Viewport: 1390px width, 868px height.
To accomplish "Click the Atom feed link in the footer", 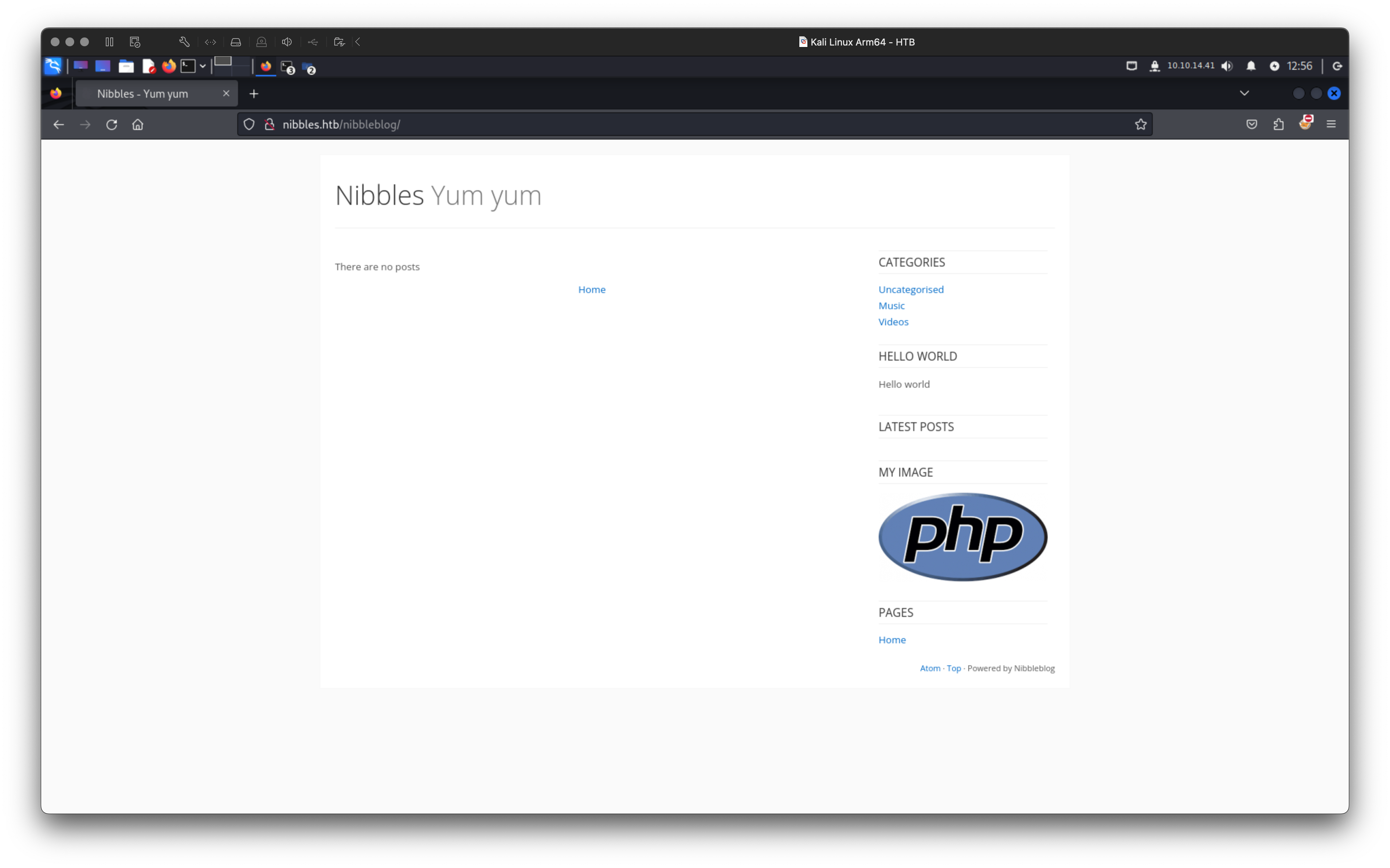I will (x=929, y=668).
